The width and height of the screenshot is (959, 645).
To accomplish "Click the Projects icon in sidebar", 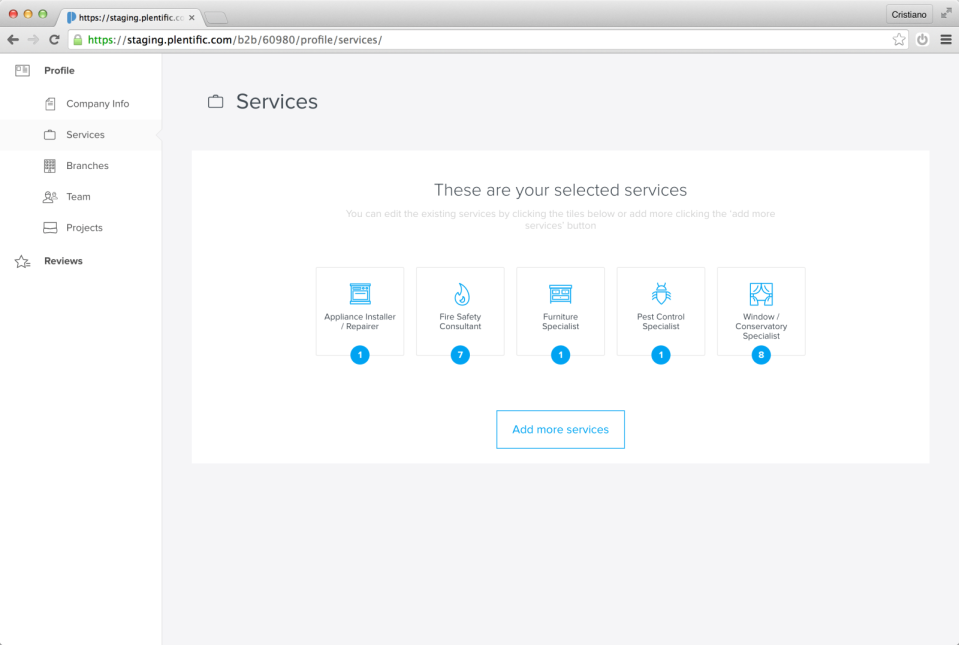I will pyautogui.click(x=50, y=227).
